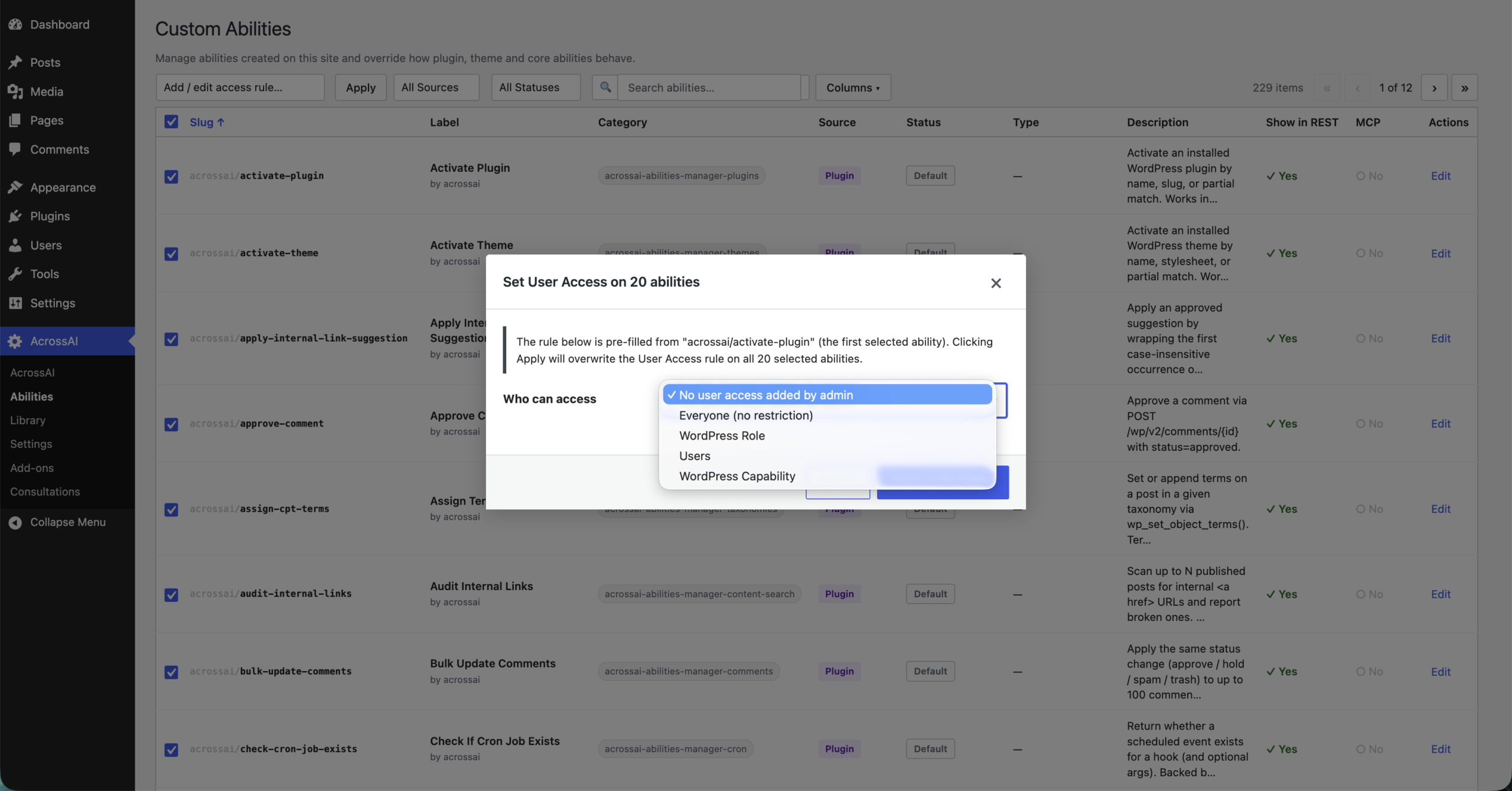
Task: Click acrossai-abilities-manager-cron category tag
Action: [675, 748]
